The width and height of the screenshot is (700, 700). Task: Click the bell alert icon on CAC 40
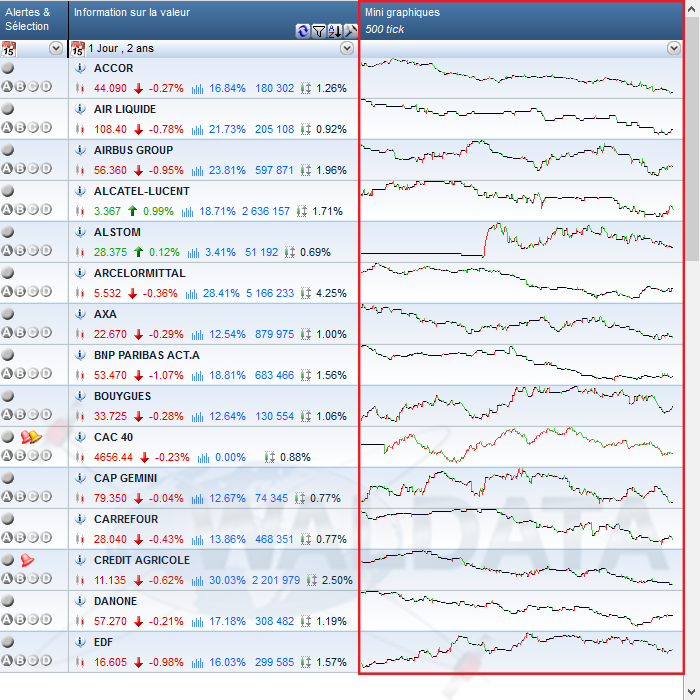[x=31, y=437]
